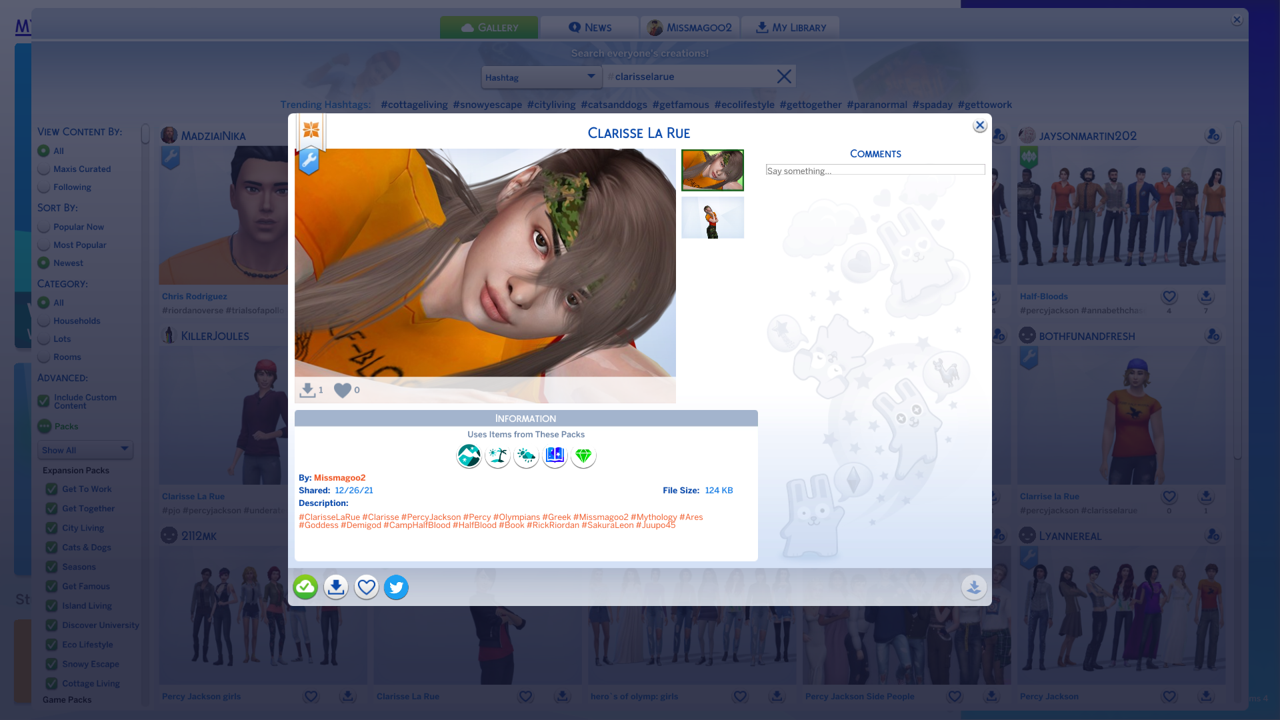Select the second full-body thumbnail

[712, 217]
